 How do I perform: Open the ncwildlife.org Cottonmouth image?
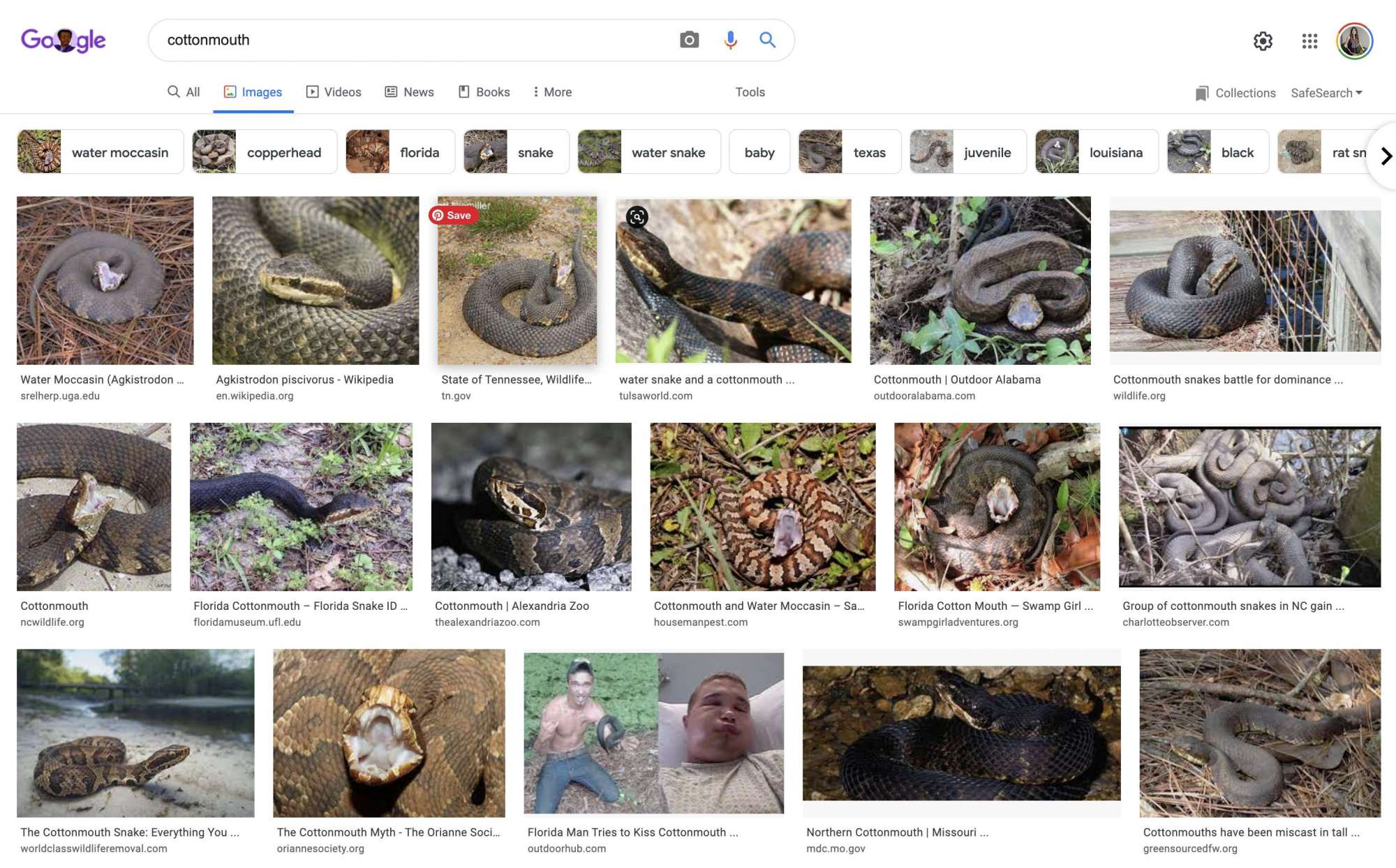[x=94, y=507]
